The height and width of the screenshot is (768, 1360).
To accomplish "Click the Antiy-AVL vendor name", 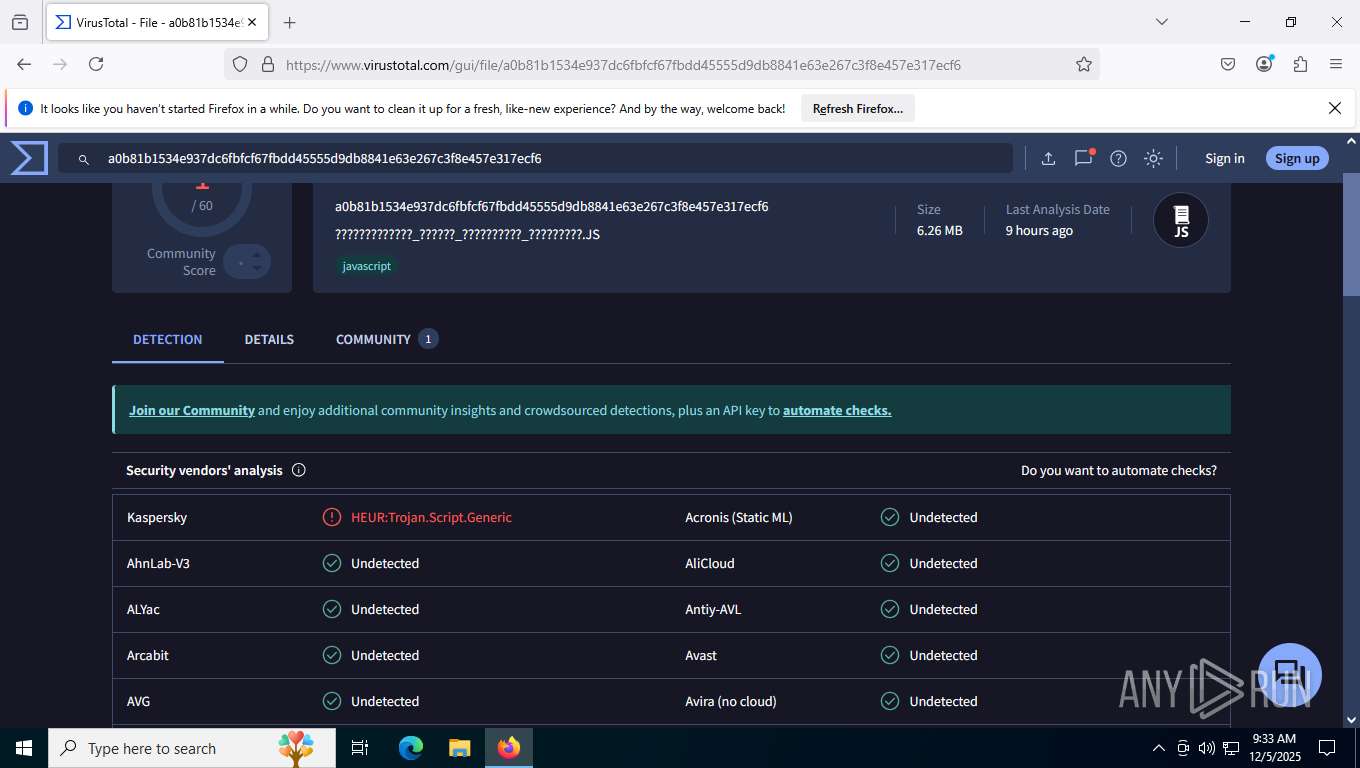I will (713, 609).
